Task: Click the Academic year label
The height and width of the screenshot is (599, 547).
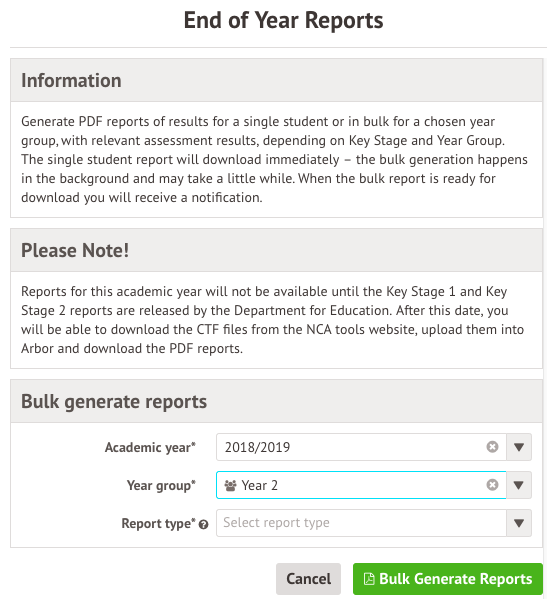Action: [150, 447]
